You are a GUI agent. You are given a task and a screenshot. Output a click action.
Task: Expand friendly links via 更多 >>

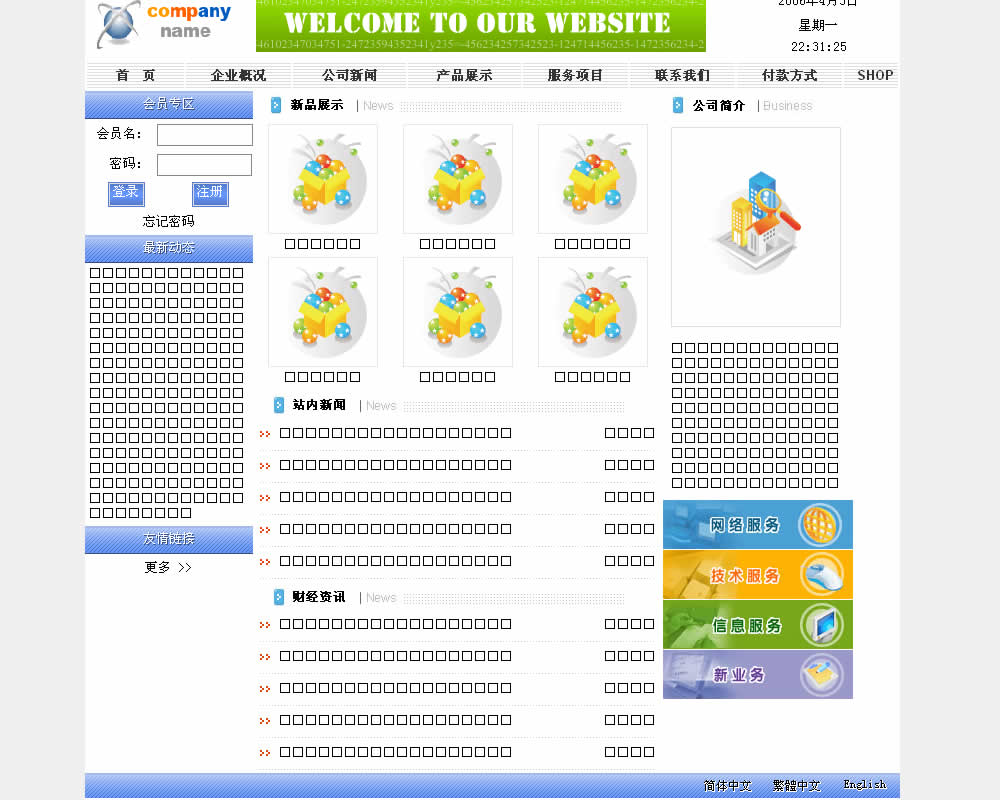pos(168,567)
